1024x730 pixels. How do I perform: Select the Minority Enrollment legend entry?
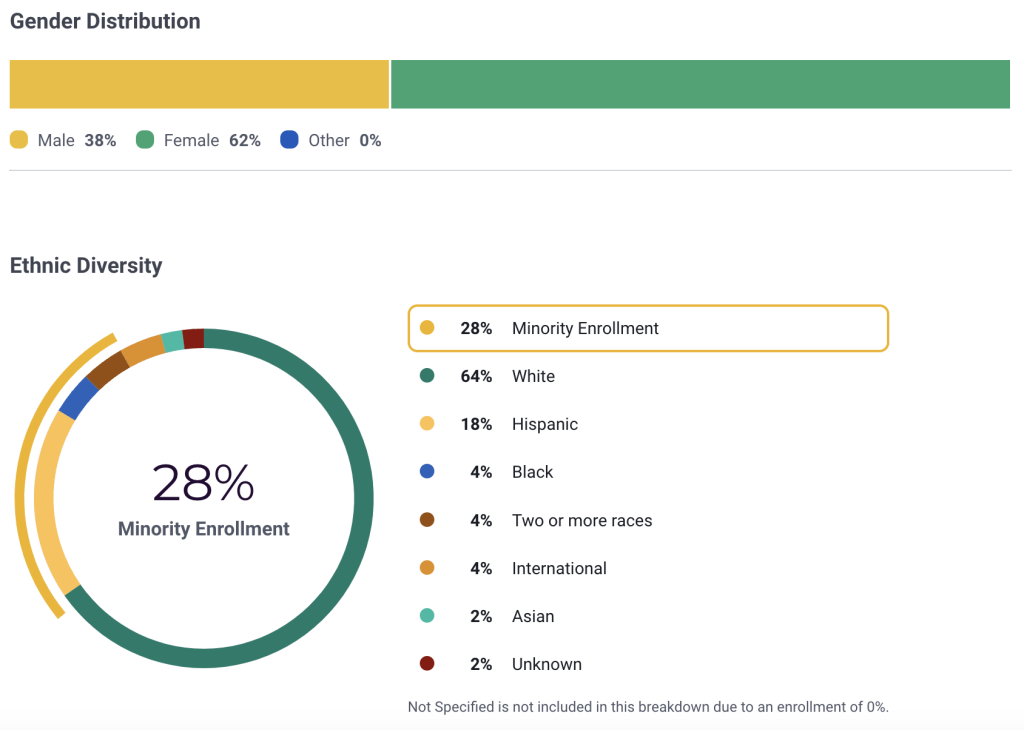648,328
